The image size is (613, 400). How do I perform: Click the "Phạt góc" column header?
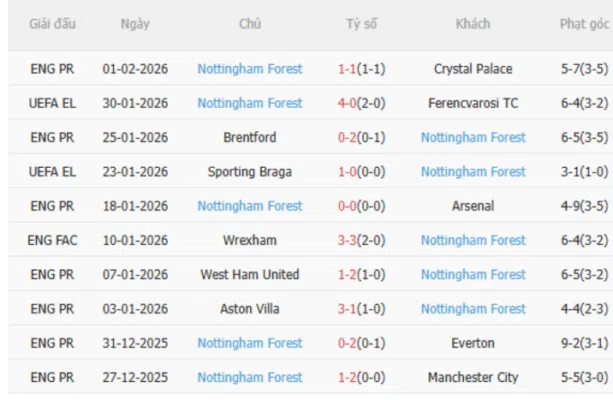(x=581, y=23)
